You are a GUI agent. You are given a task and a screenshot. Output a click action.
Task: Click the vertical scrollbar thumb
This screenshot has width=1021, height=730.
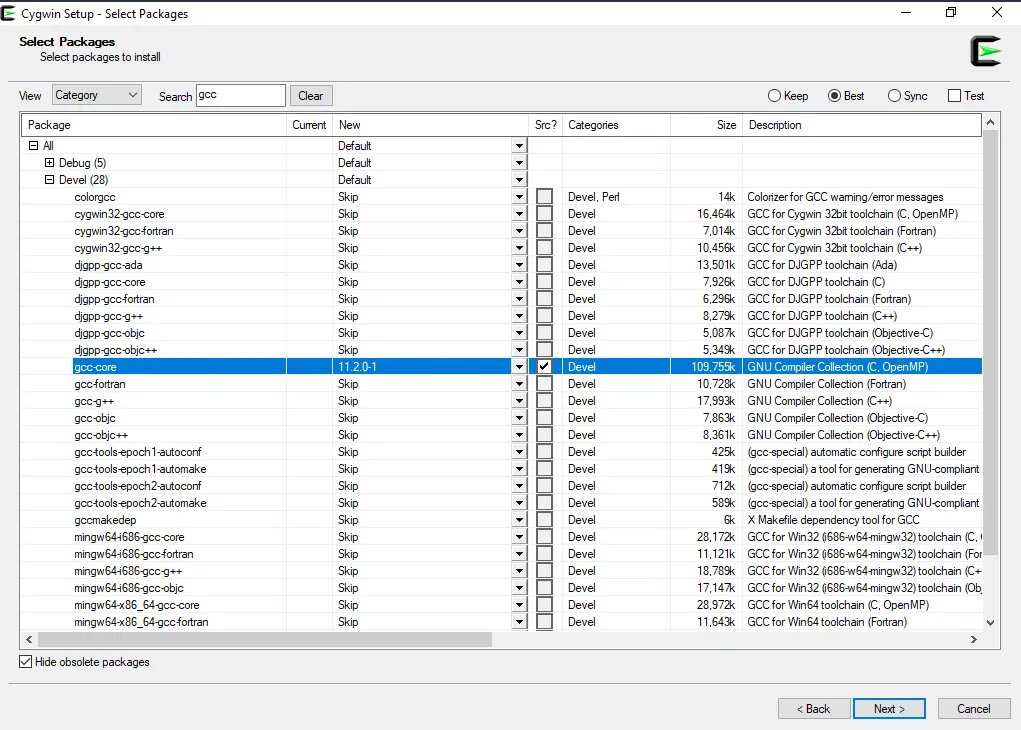990,343
